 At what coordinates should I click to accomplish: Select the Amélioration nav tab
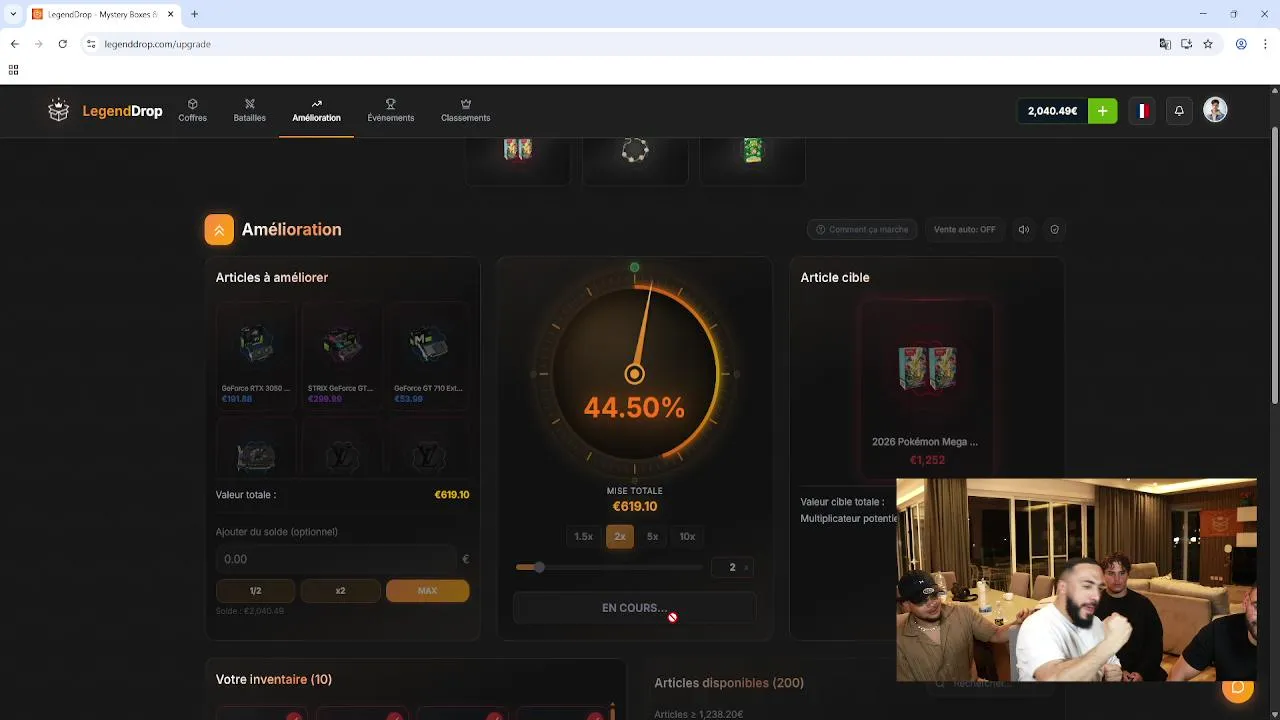tap(316, 110)
